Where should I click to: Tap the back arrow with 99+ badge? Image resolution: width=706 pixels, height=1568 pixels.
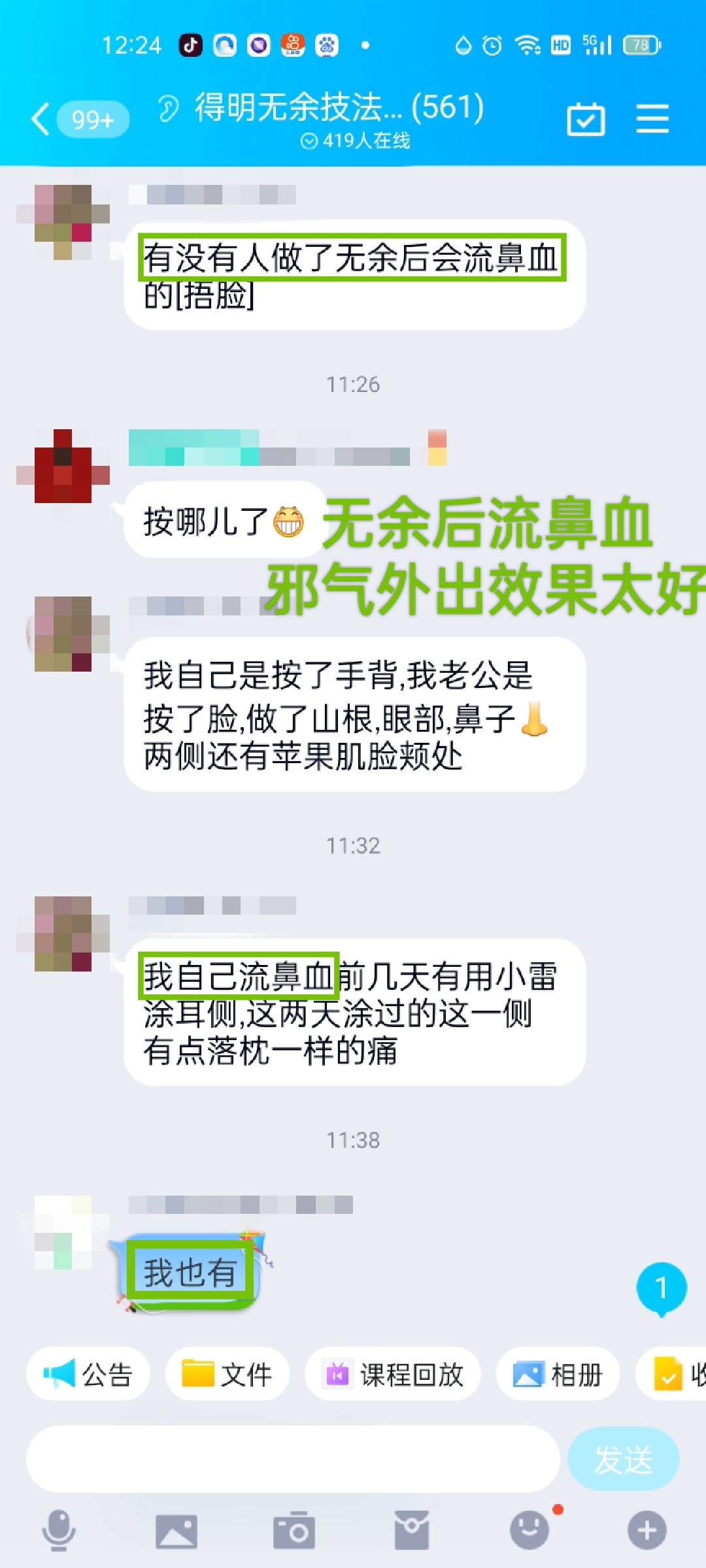[80, 120]
